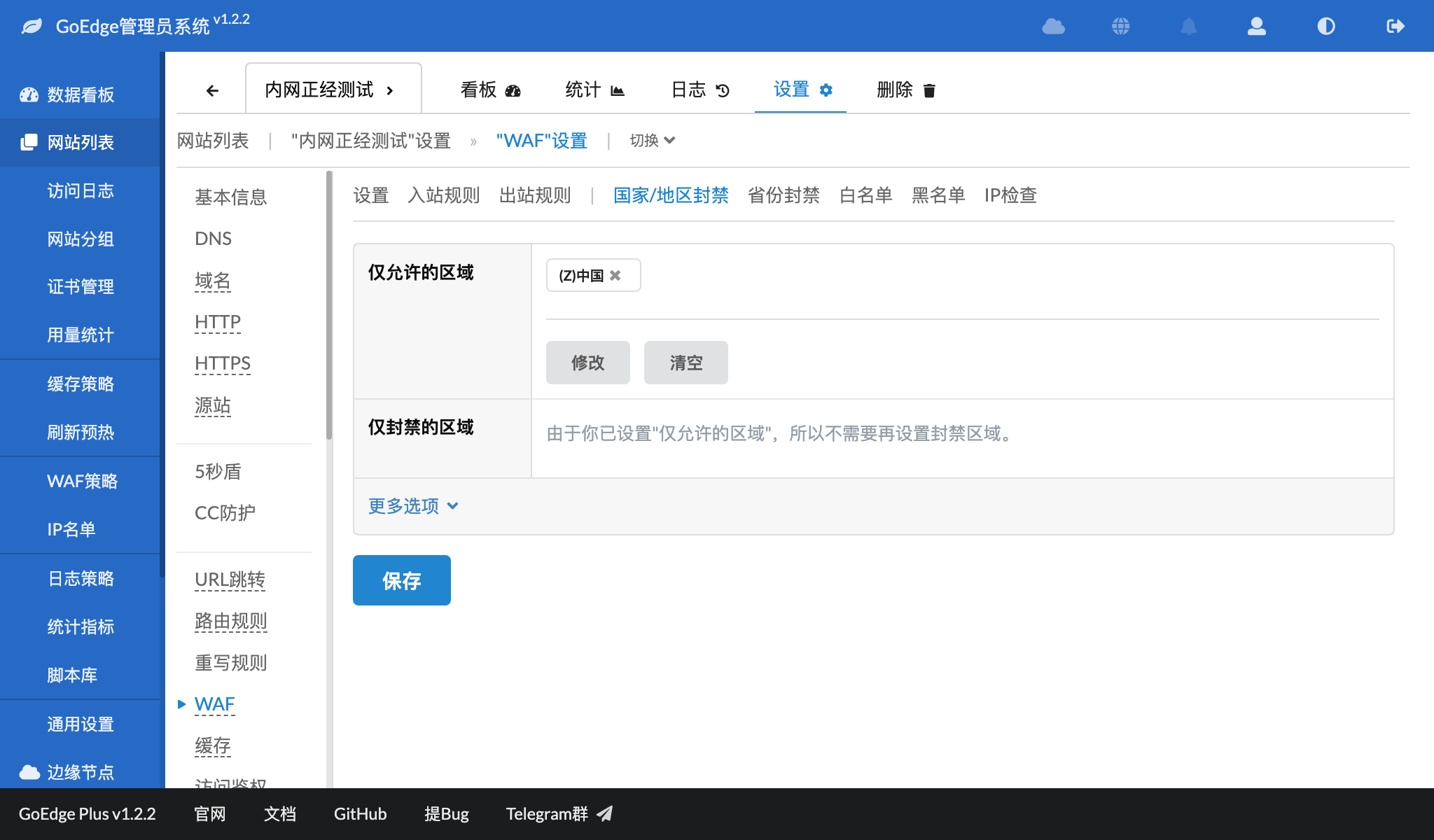Click trash icon beside 删除
The width and height of the screenshot is (1434, 840).
pos(929,90)
